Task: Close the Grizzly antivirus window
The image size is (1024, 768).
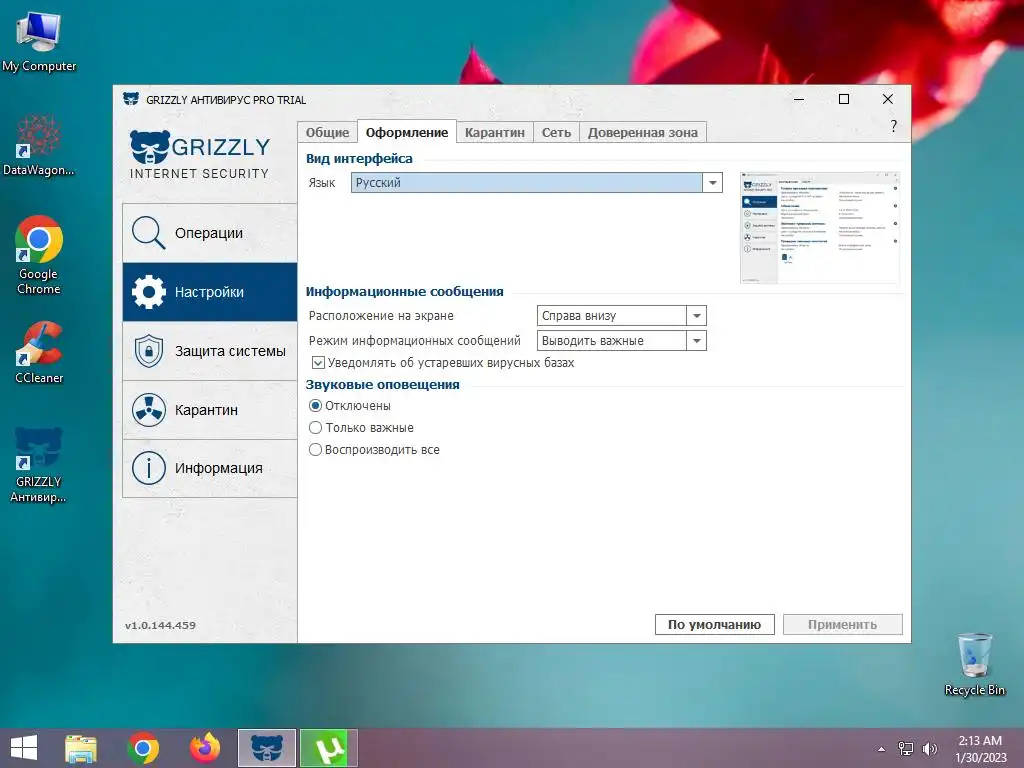Action: (888, 99)
